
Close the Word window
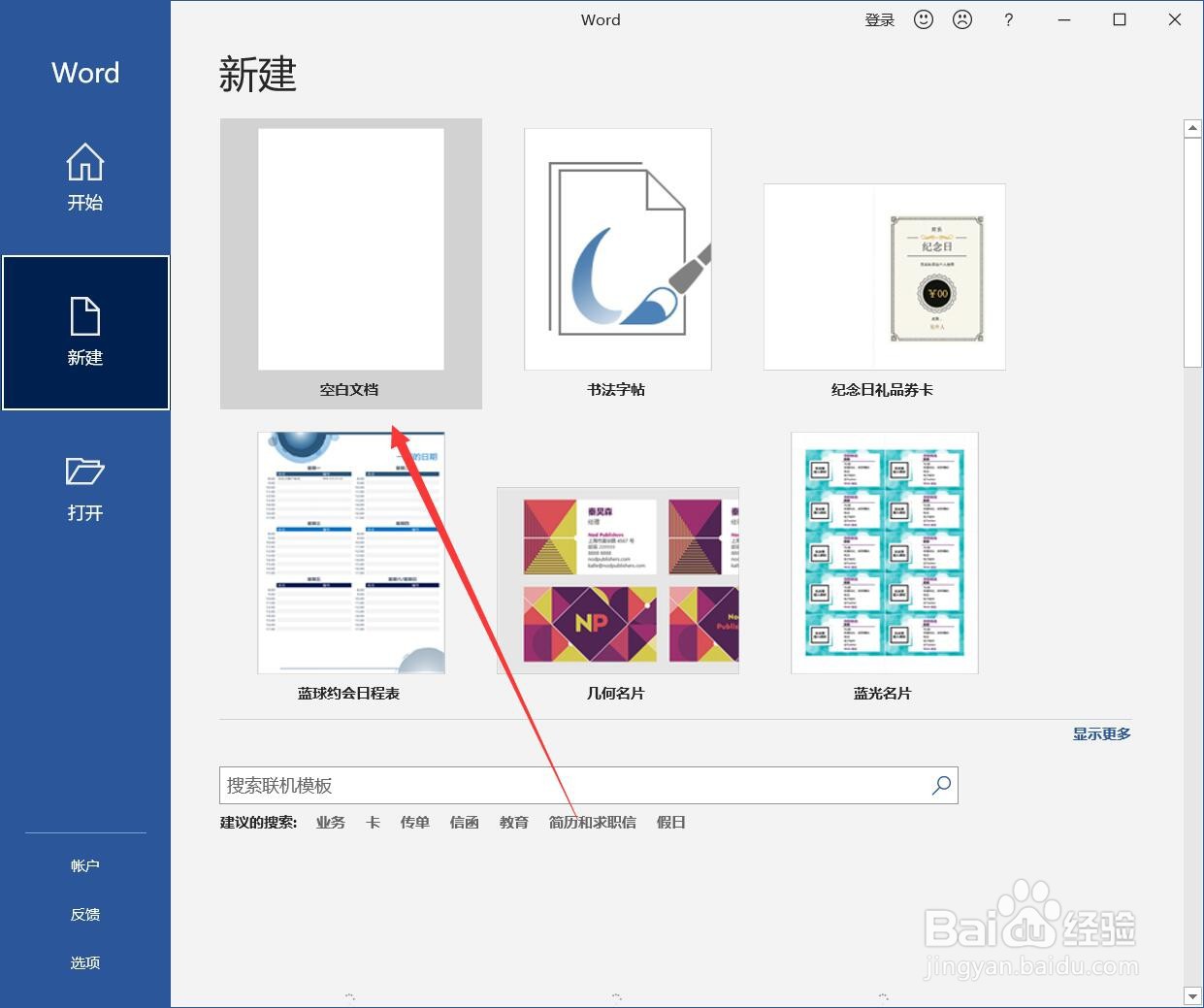1175,19
